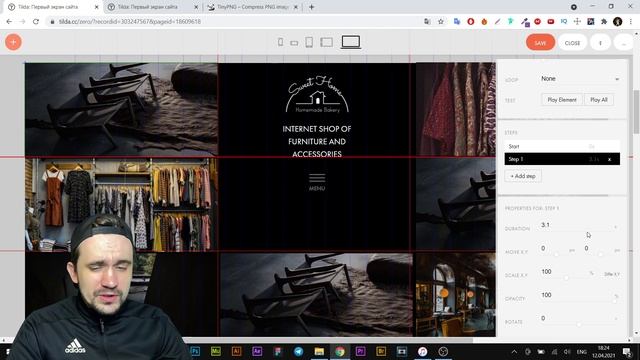
Task: Bookmark this page with star icon
Action: 441,22
